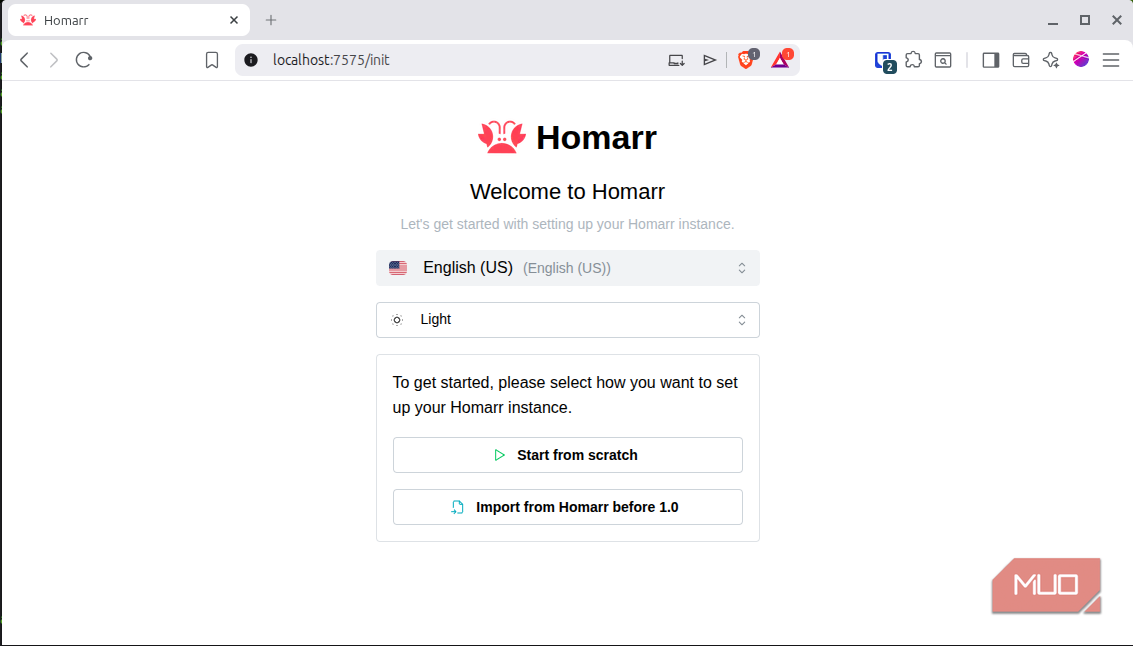The width and height of the screenshot is (1133, 646).
Task: Open the extensions puzzle icon
Action: pos(913,60)
